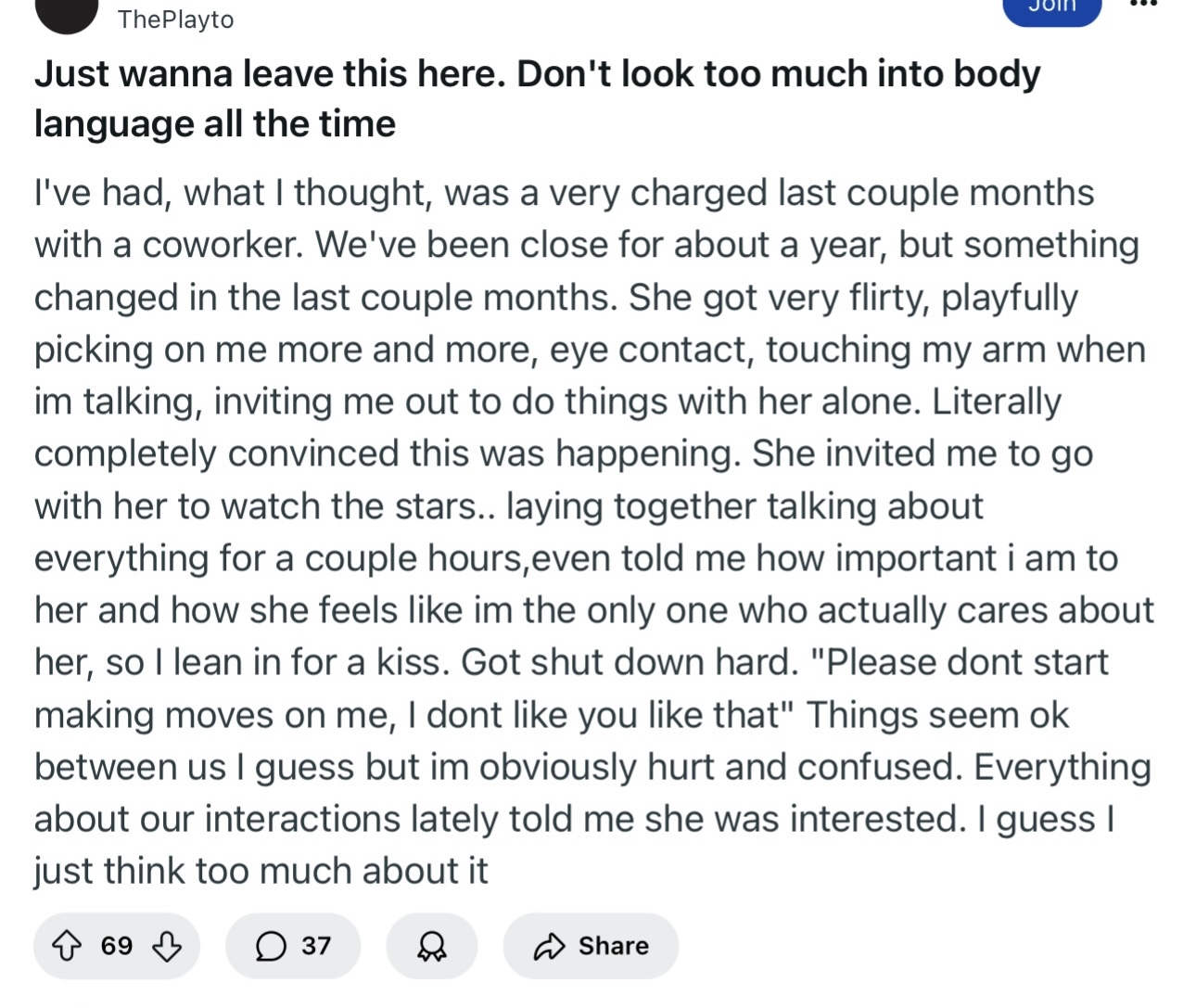1196x1008 pixels.
Task: Downvote the post with the down arrow
Action: click(167, 946)
